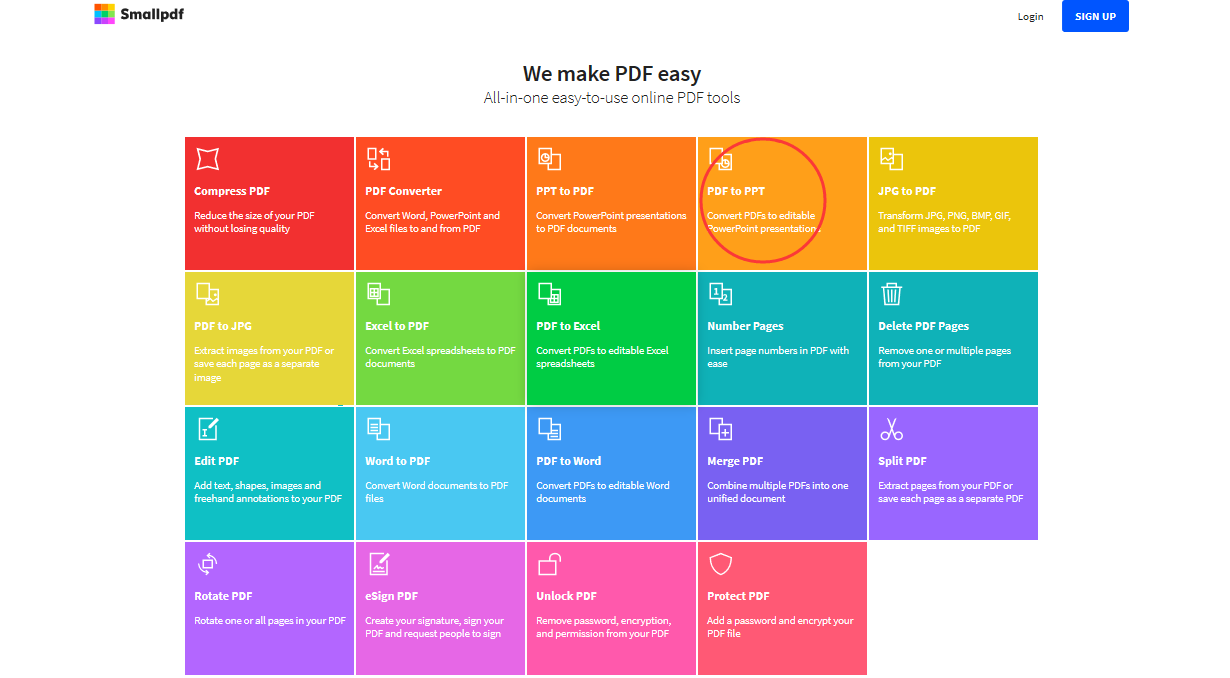Select the Delete PDF Pages trash icon

coord(891,294)
